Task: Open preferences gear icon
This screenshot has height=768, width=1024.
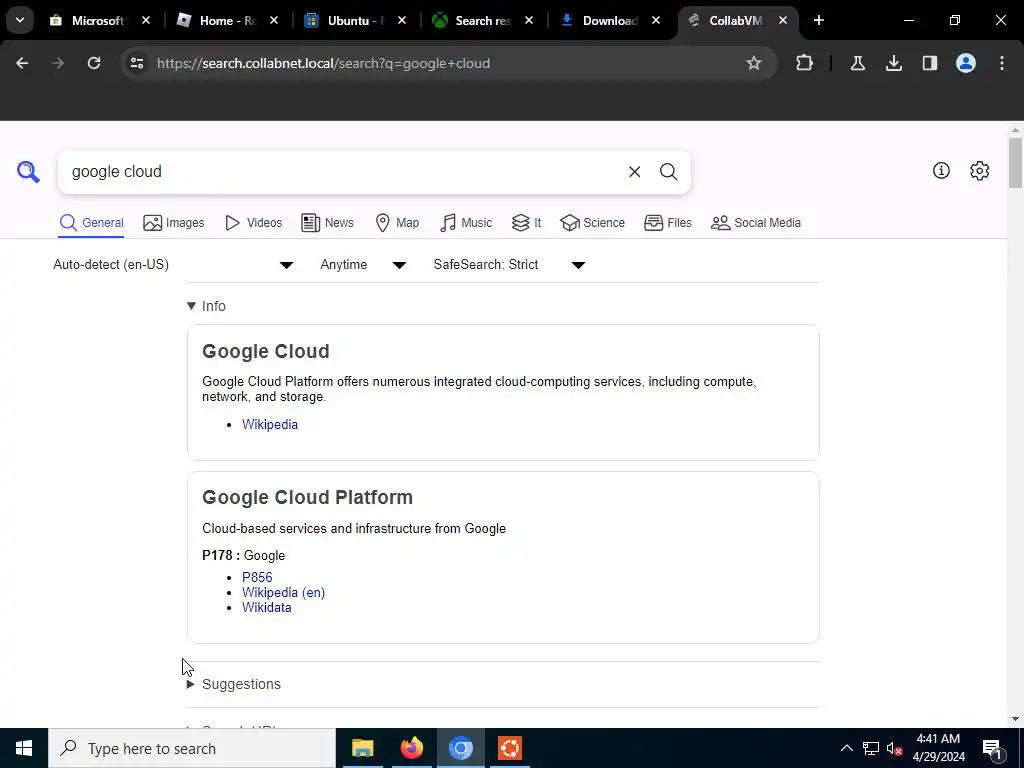Action: [979, 170]
